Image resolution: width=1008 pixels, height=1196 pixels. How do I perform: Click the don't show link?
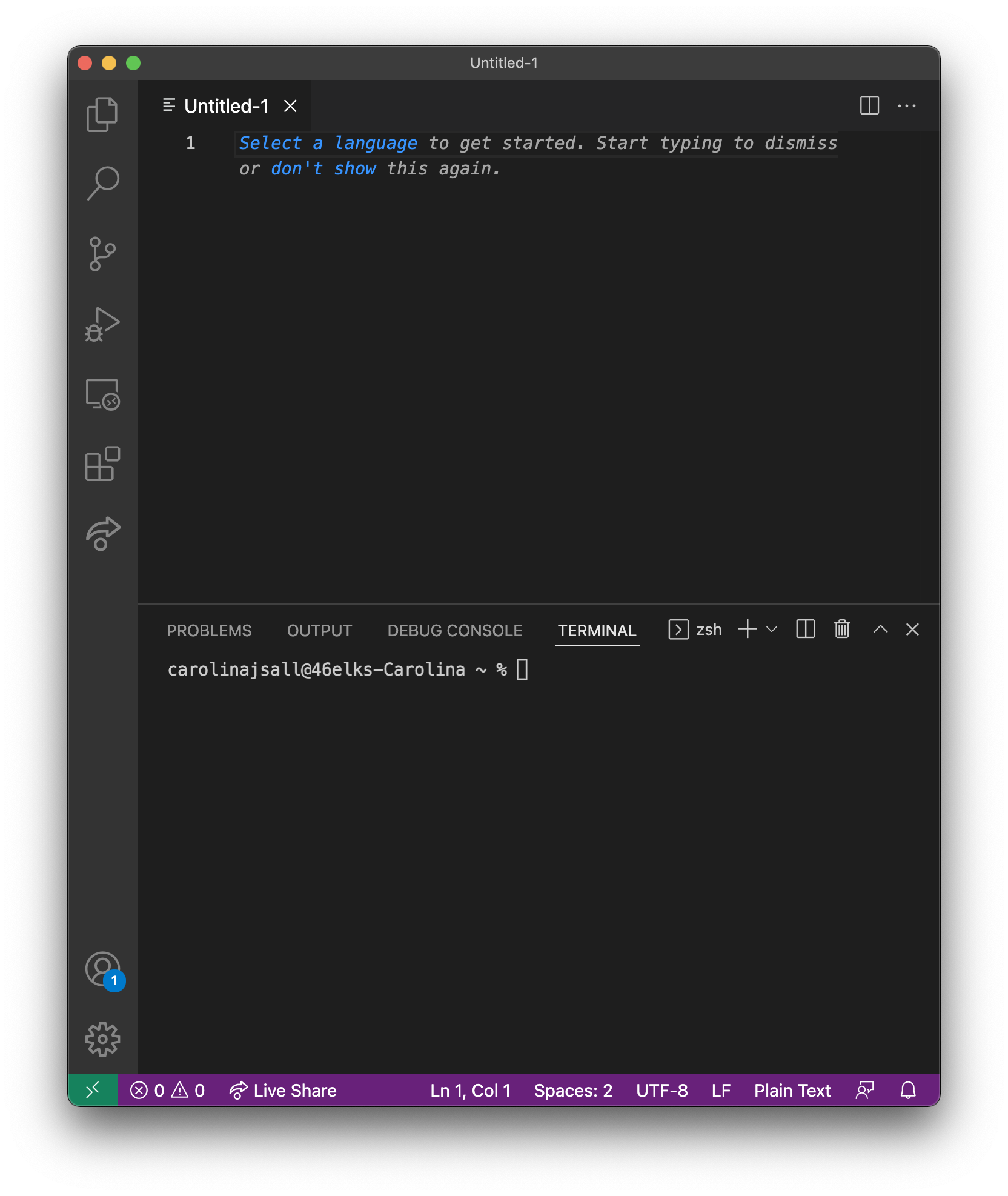click(x=324, y=168)
